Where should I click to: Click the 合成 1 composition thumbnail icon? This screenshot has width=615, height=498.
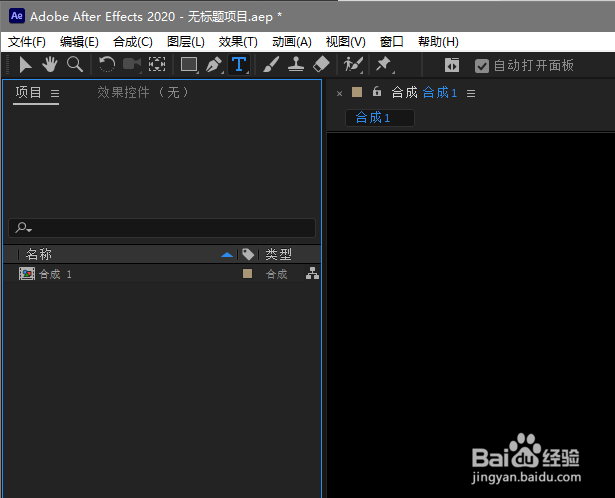pos(27,274)
